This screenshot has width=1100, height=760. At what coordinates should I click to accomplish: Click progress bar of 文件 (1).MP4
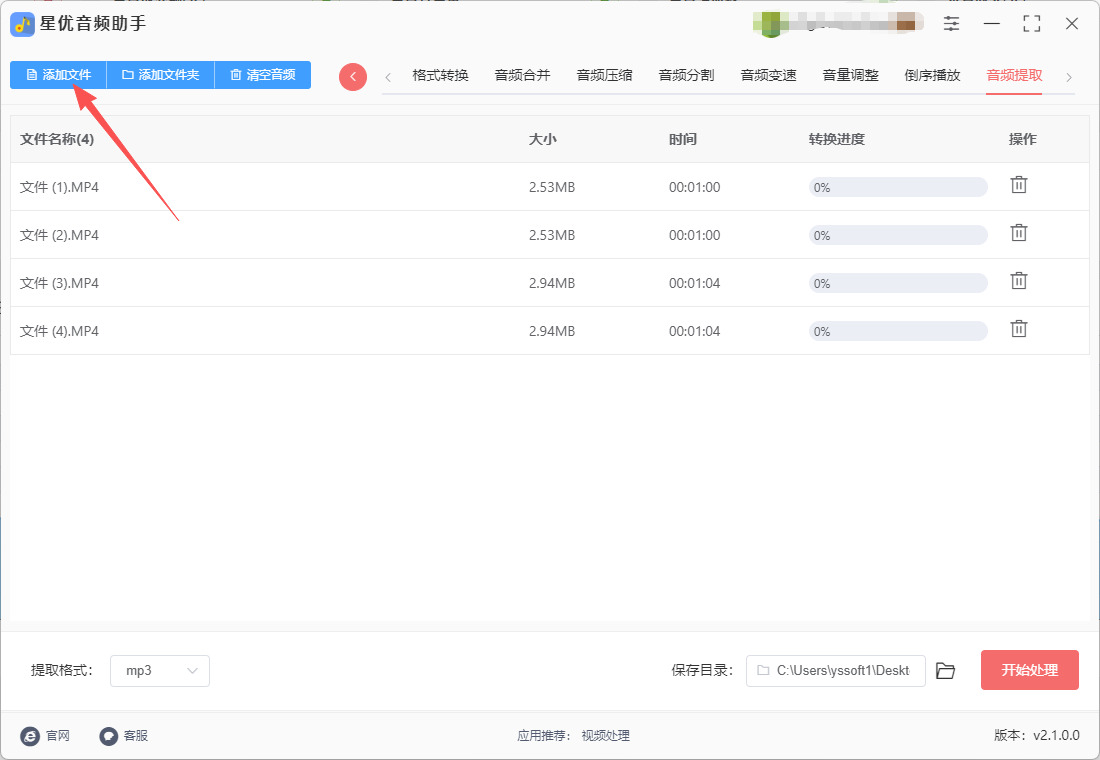[x=898, y=187]
